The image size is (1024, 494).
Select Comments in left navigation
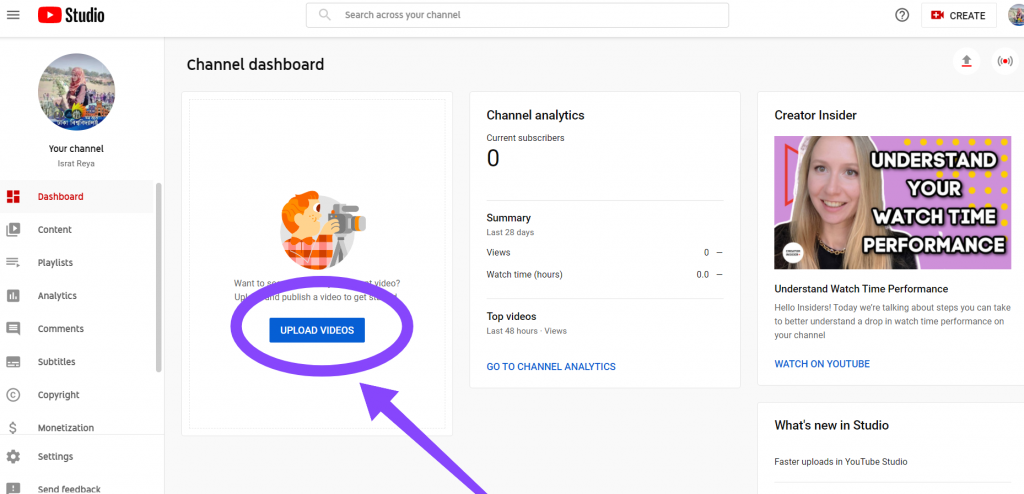[x=60, y=329]
